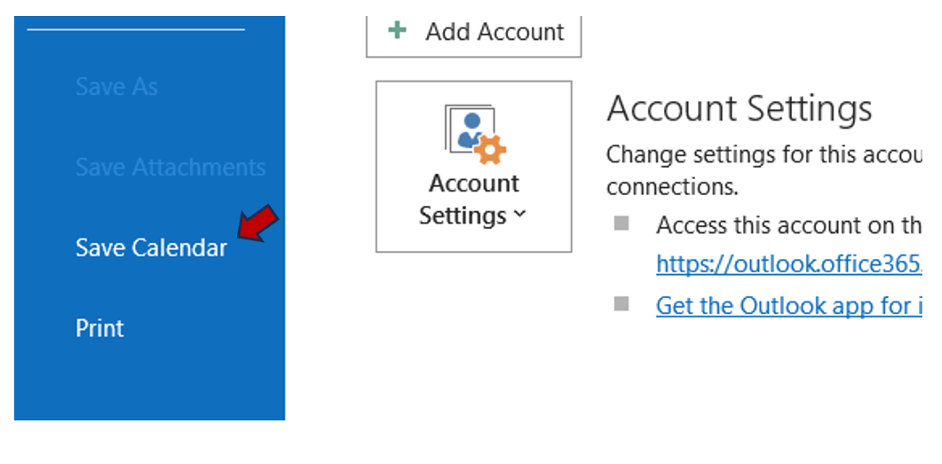The height and width of the screenshot is (464, 942).
Task: Click the white separator line above Save As
Action: coord(135,30)
